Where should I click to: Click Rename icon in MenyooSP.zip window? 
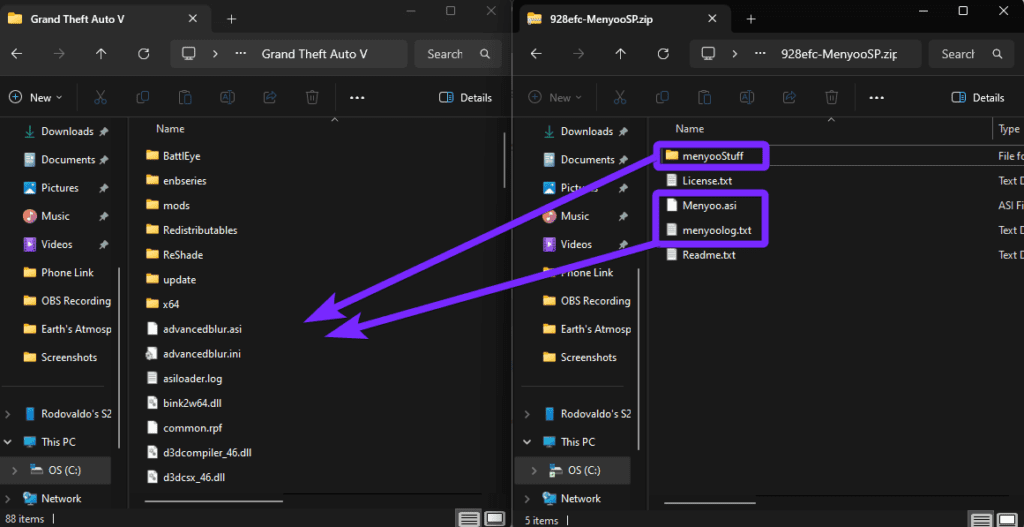pos(746,97)
